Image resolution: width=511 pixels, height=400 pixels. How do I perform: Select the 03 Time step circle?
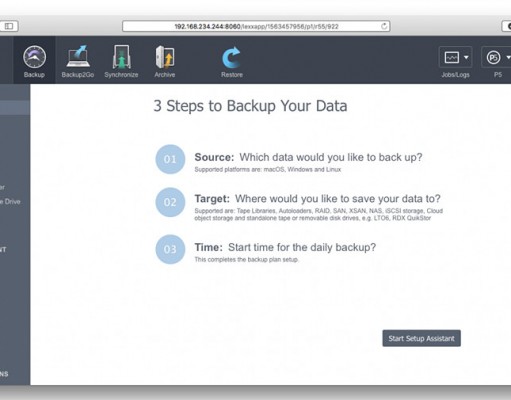(x=170, y=249)
